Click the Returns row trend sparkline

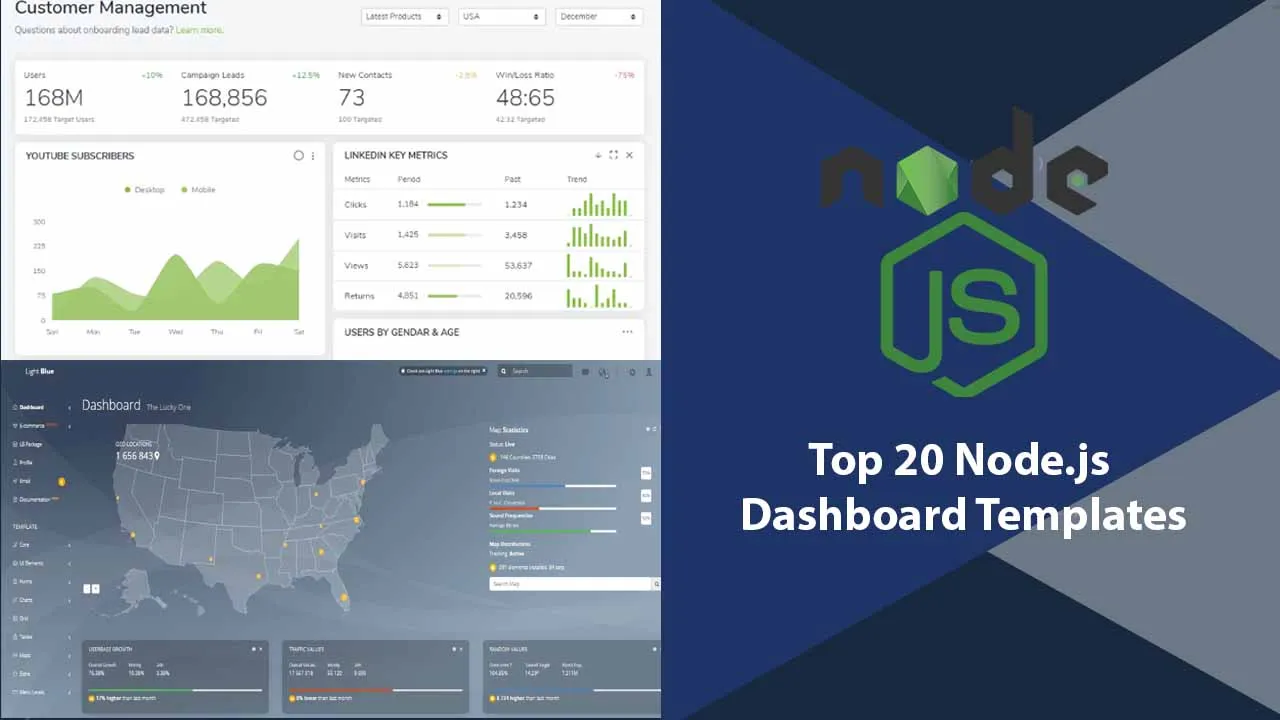tap(598, 296)
